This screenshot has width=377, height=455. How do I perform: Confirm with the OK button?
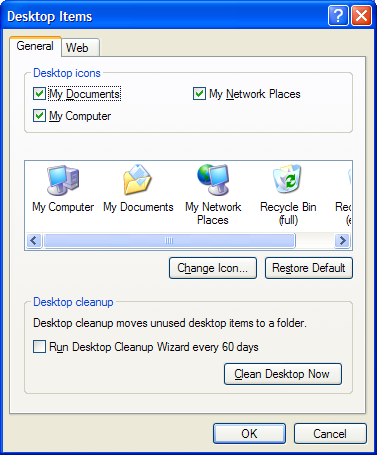[249, 433]
